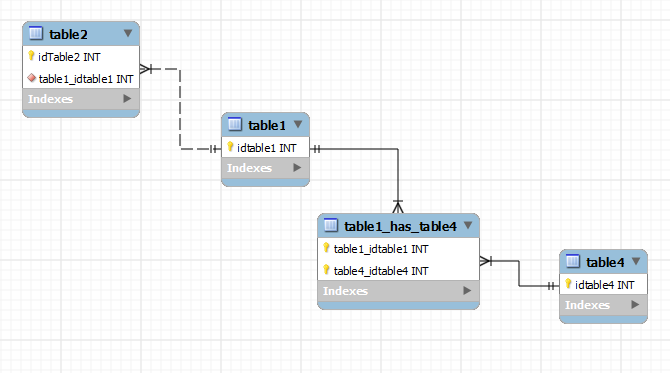This screenshot has height=373, width=670.
Task: Click the idtable4 key icon in table4
Action: [568, 283]
